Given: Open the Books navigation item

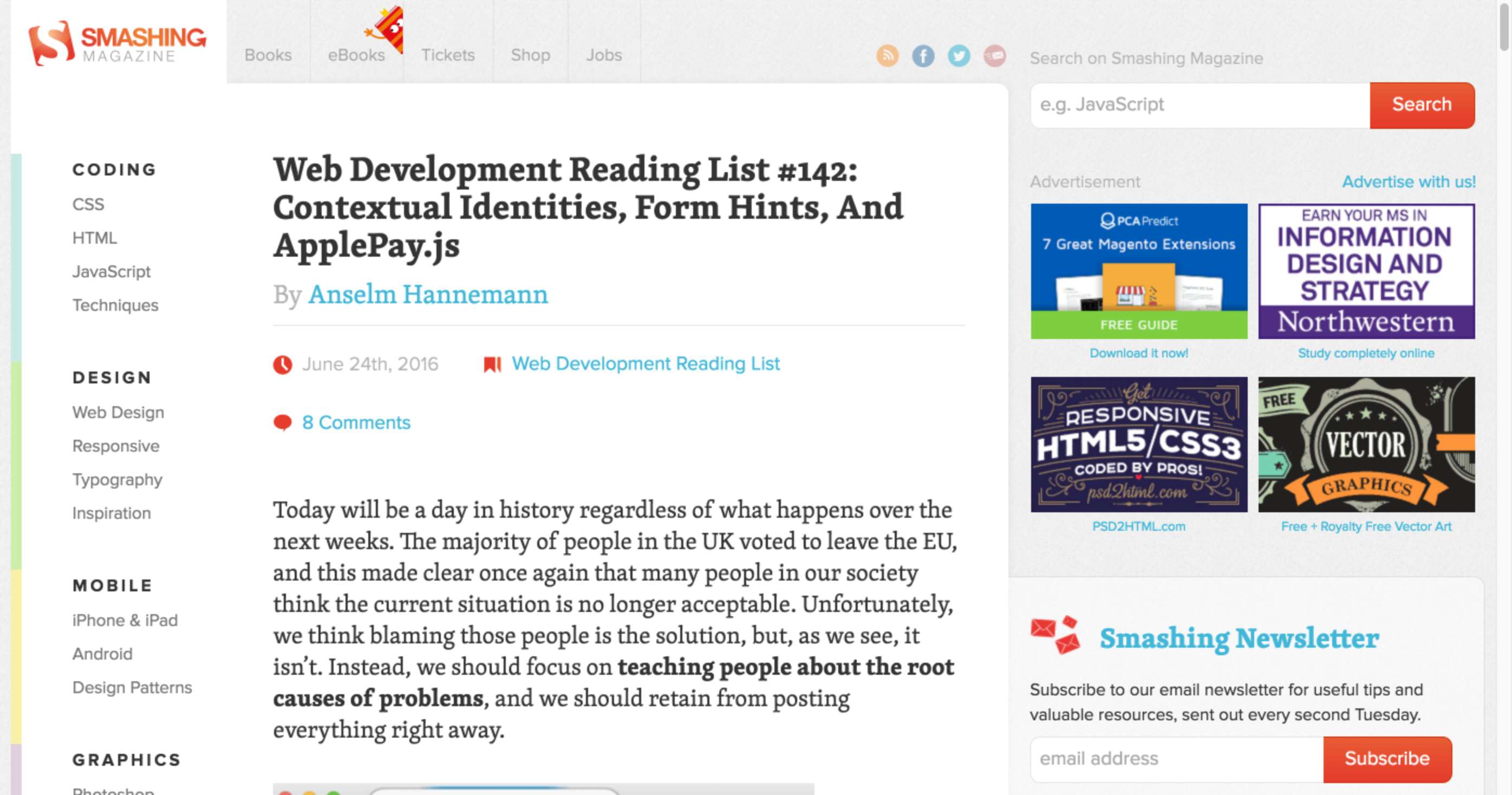Looking at the screenshot, I should coord(268,55).
